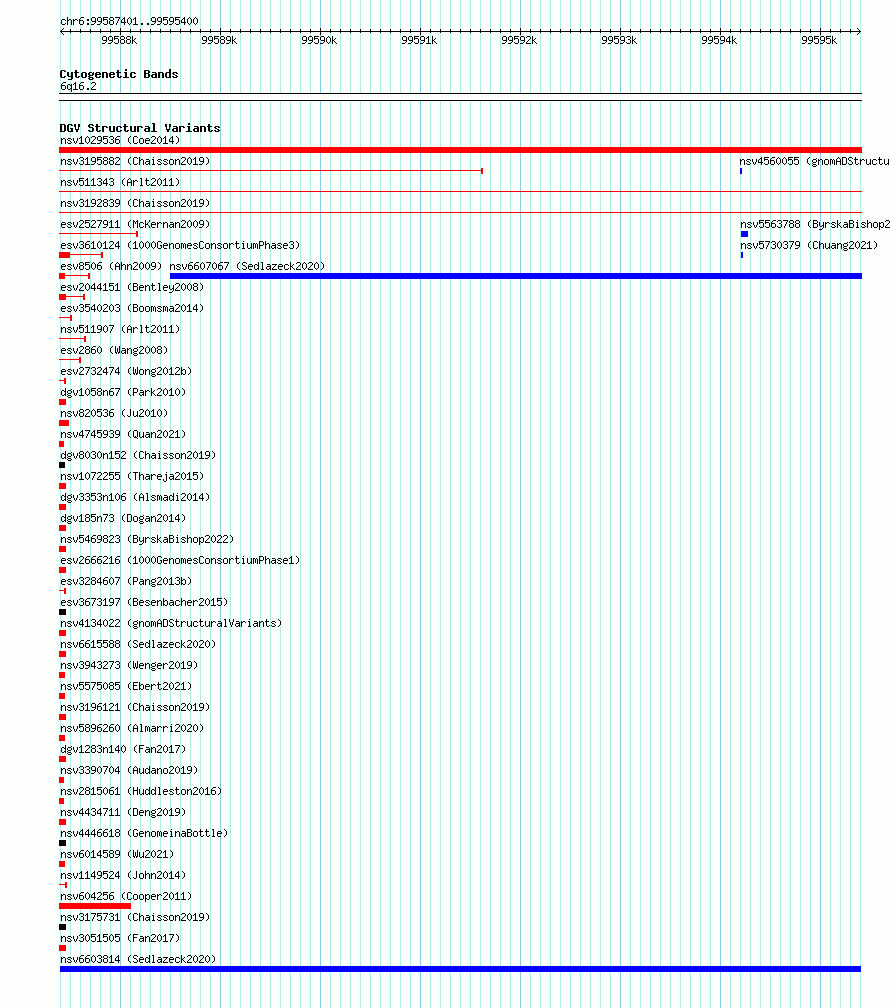Open the nsv4560055 gnomAD variant label
This screenshot has height=1008, width=890.
814,161
